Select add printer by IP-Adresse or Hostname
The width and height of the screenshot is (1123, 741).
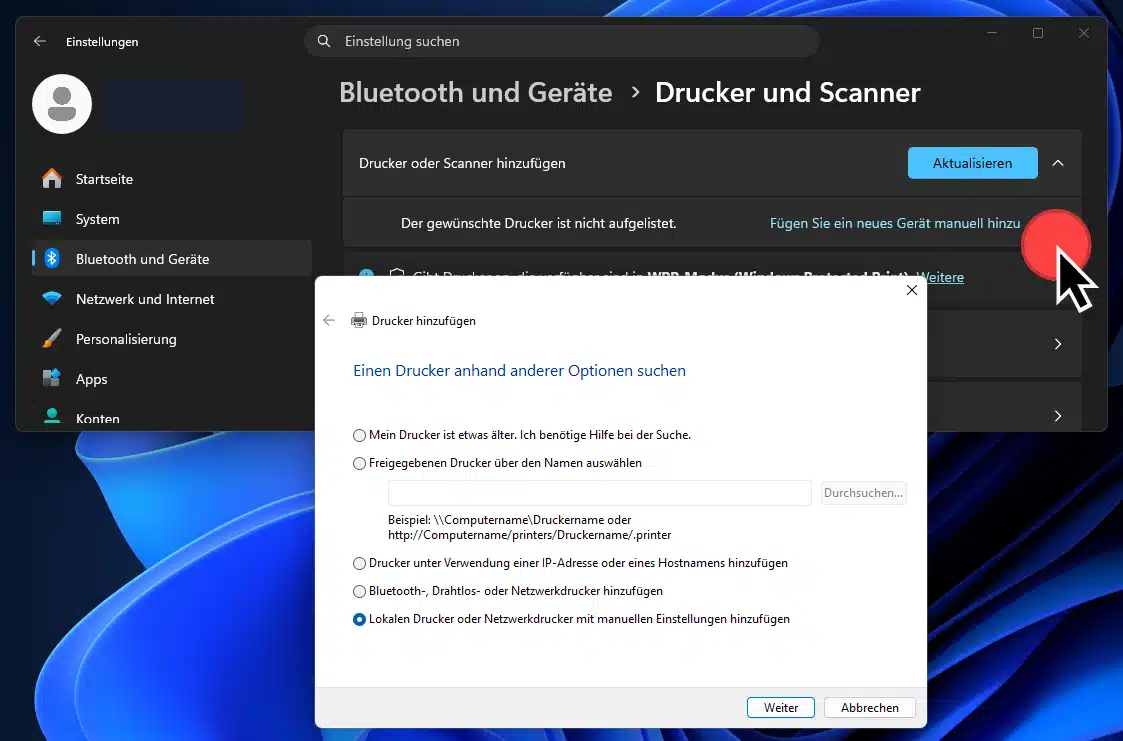[570, 563]
